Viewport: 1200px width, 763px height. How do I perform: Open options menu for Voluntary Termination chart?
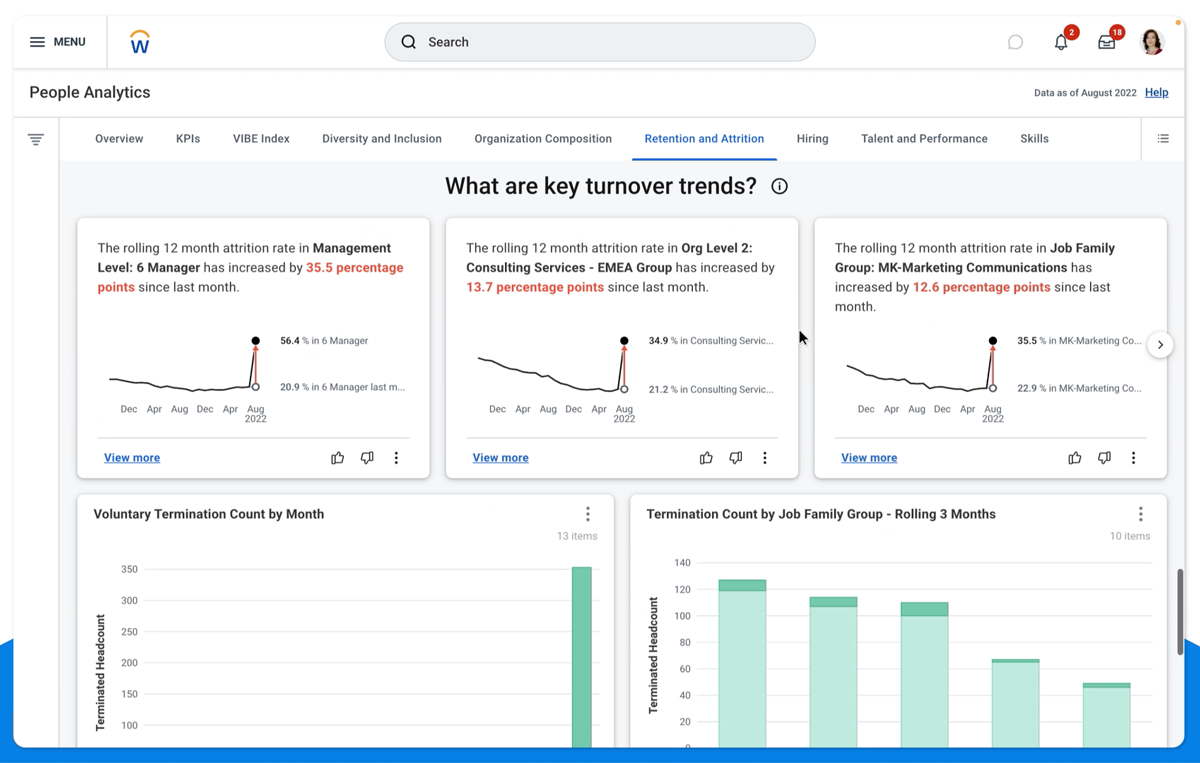(x=588, y=514)
